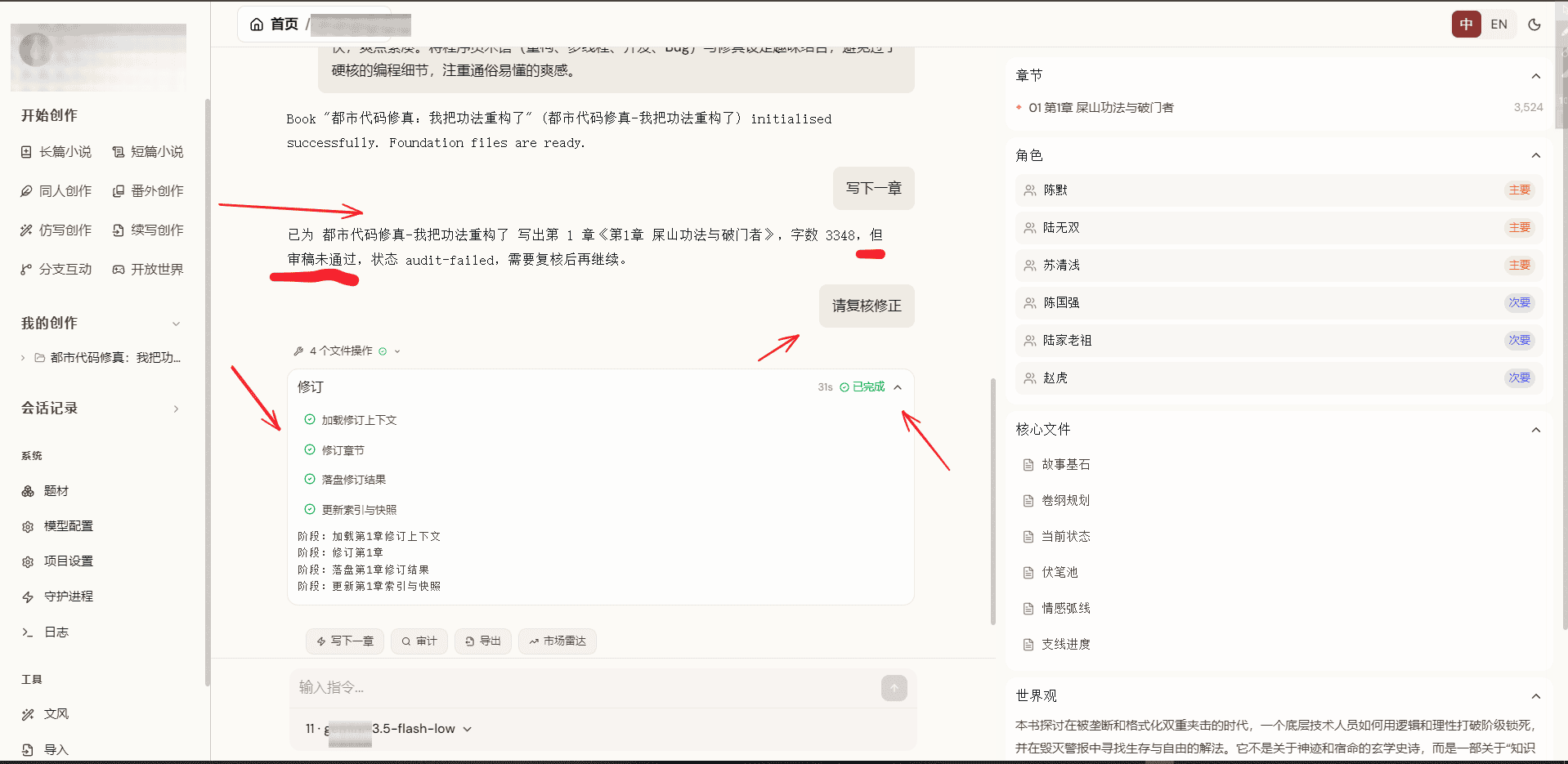Viewport: 1568px width, 764px height.
Task: Switch language to 中
Action: pyautogui.click(x=1466, y=25)
